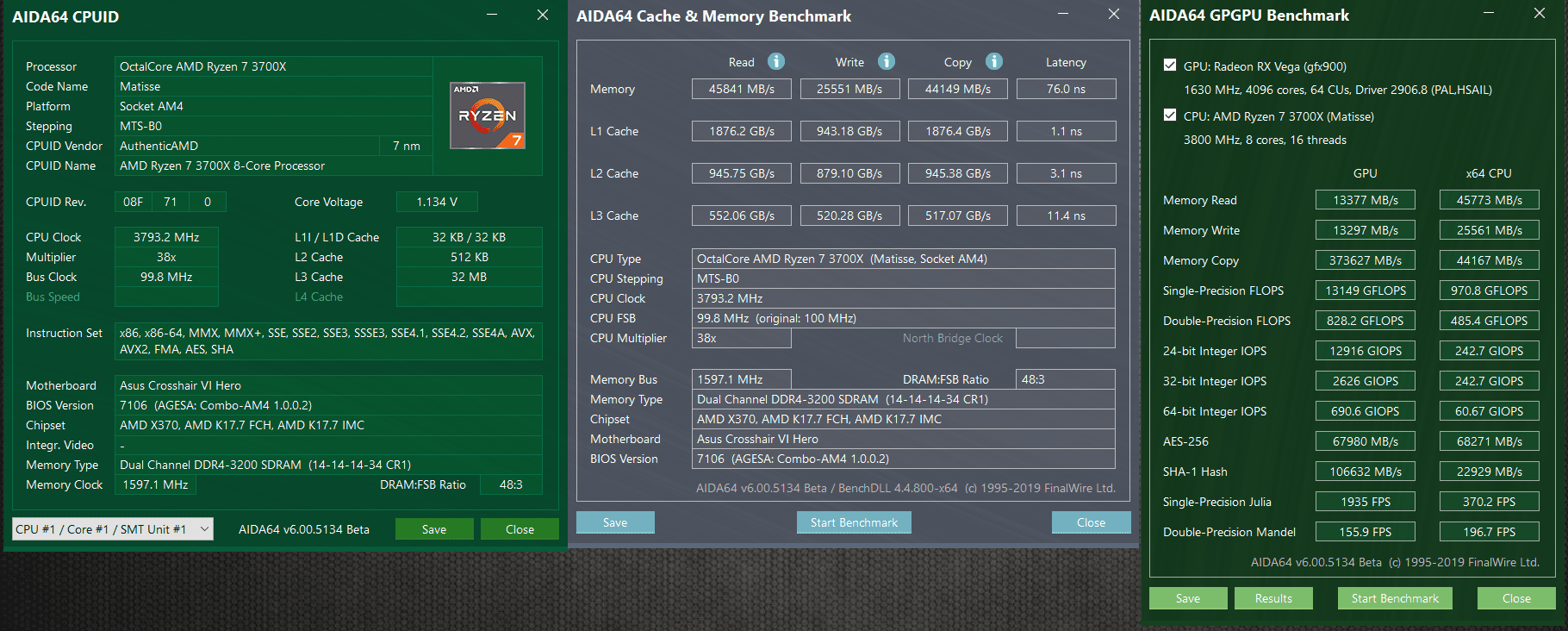Screen dimensions: 1568x631
Task: Minimize the Cache & Memory Benchmark window
Action: 1063,14
